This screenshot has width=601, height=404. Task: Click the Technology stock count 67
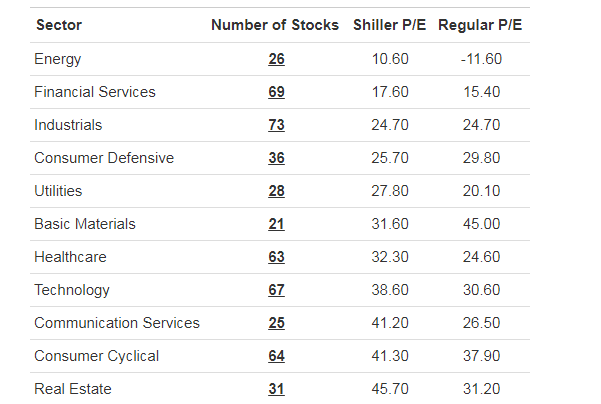tap(276, 290)
